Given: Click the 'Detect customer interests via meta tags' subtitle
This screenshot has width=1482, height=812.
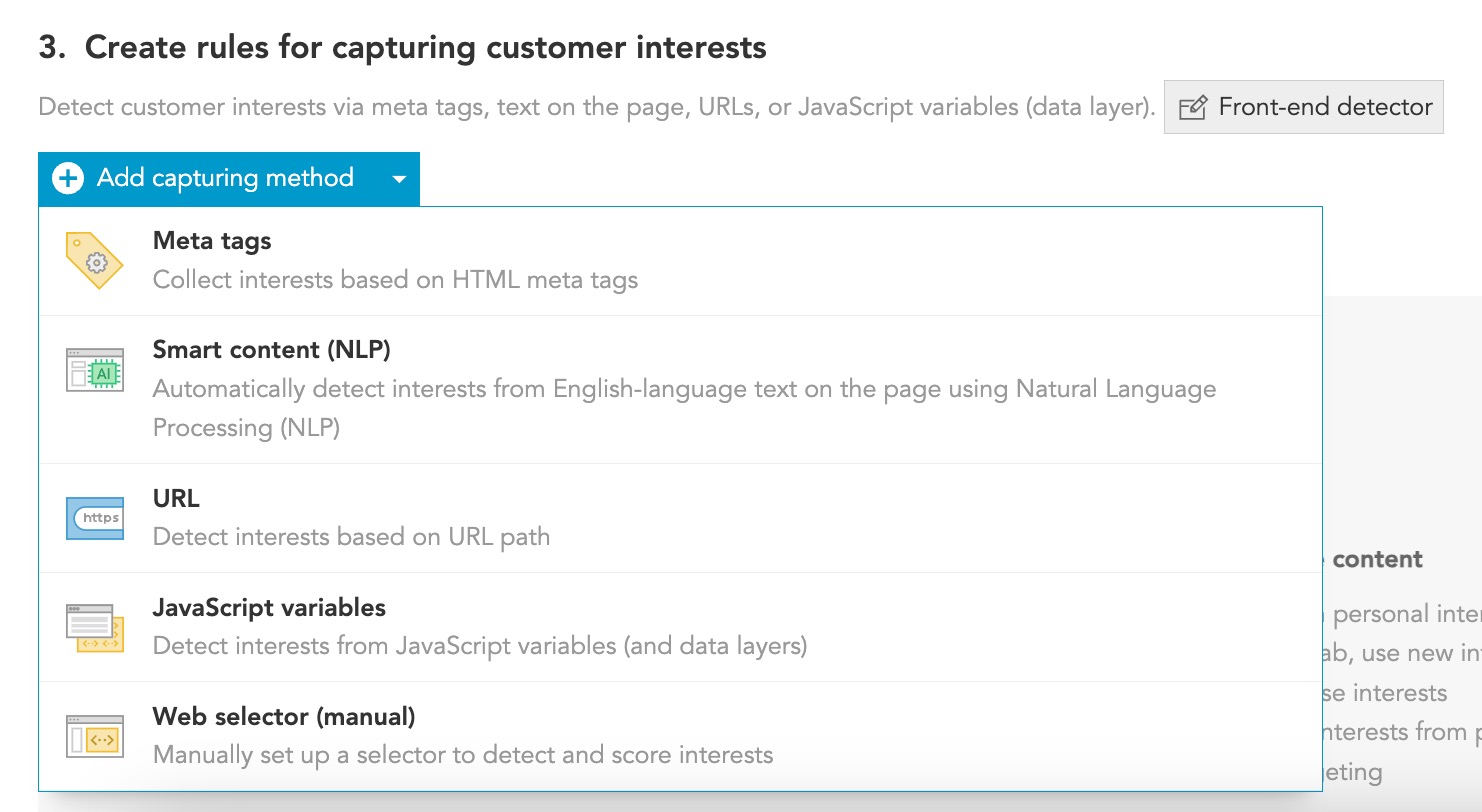Looking at the screenshot, I should (597, 107).
